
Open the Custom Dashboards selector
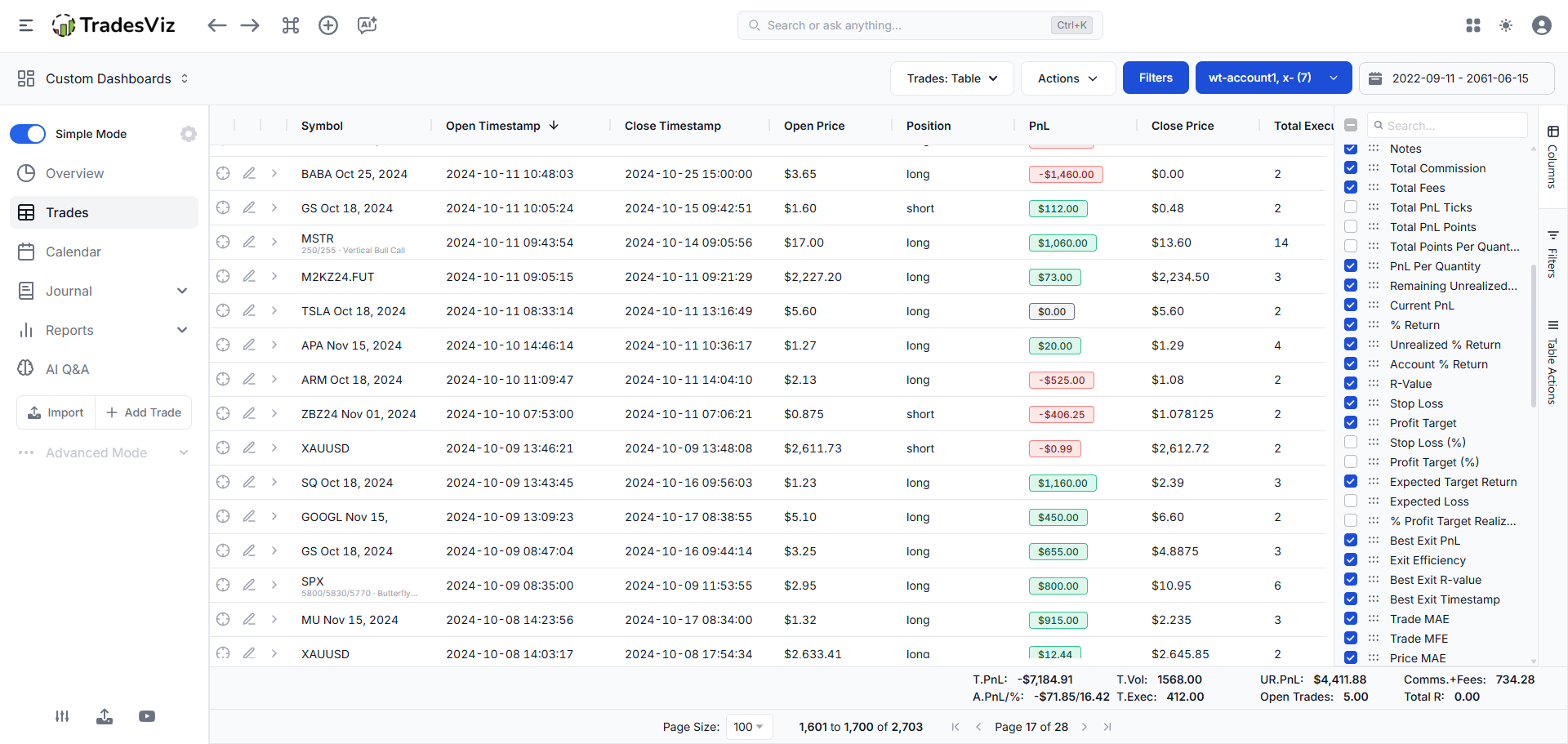103,78
